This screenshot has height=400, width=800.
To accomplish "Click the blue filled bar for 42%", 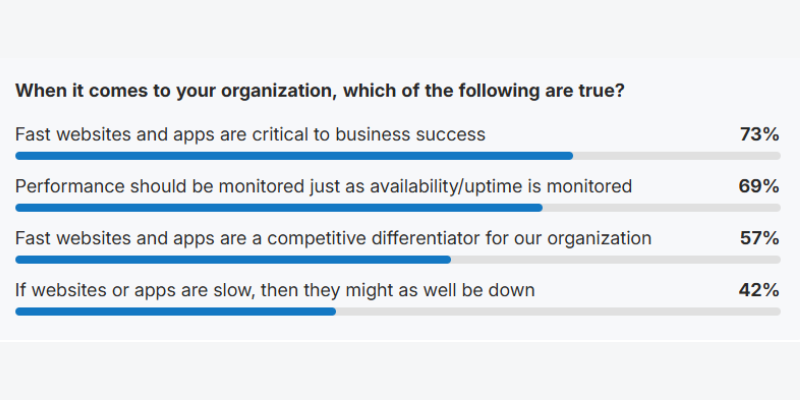I will tap(176, 311).
